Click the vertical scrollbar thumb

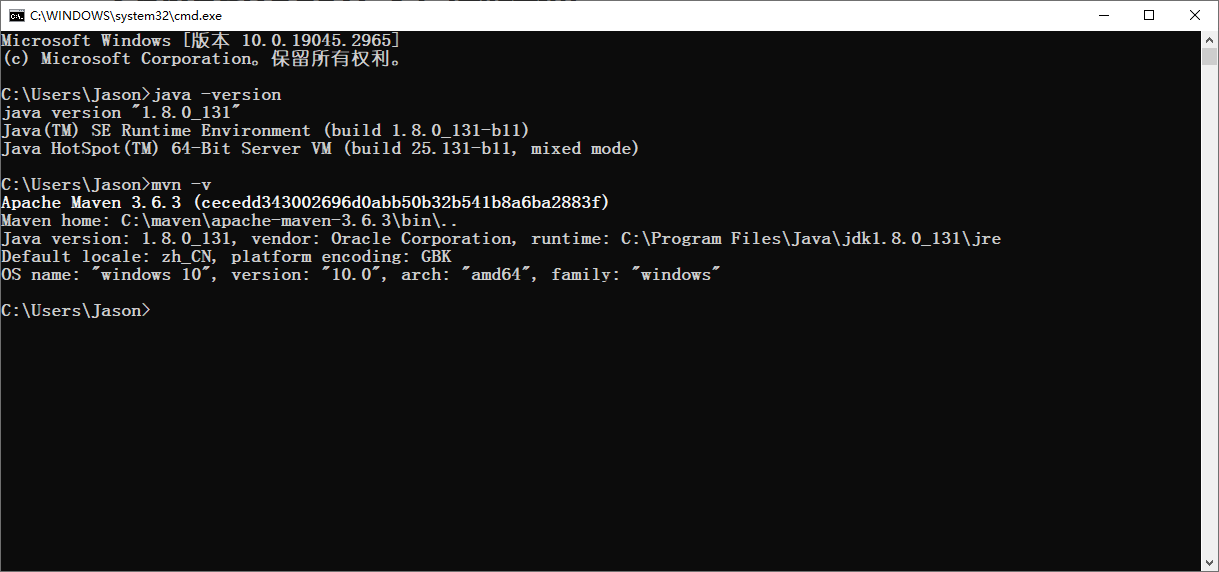tap(1209, 56)
